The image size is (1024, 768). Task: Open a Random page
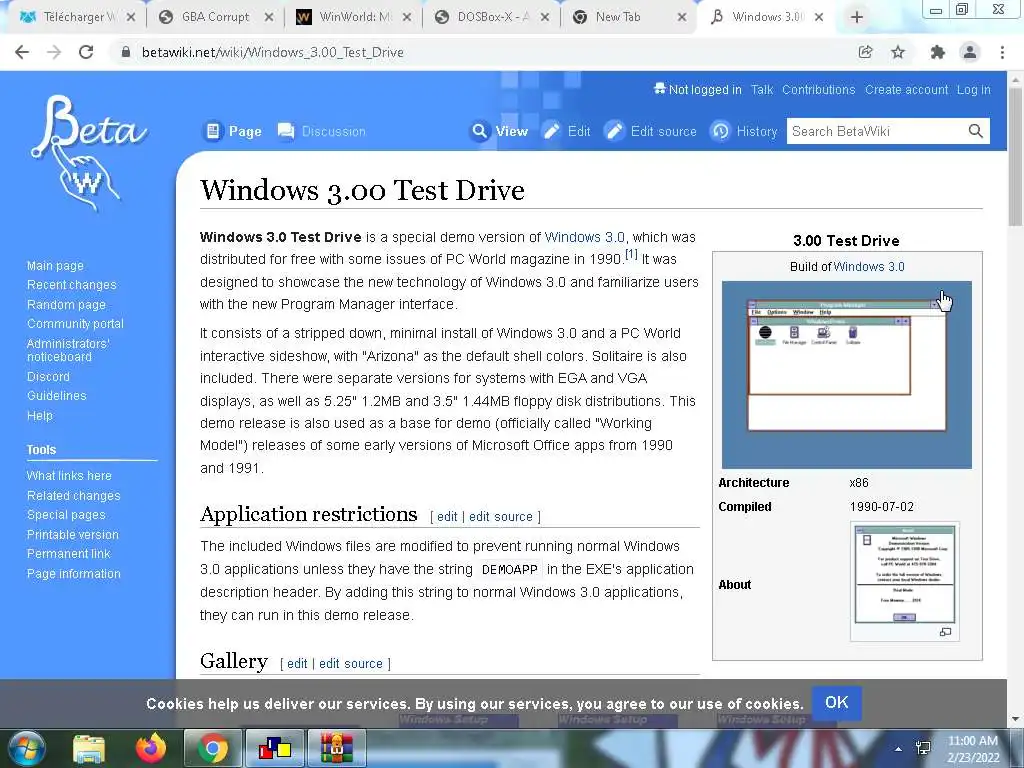pyautogui.click(x=66, y=304)
